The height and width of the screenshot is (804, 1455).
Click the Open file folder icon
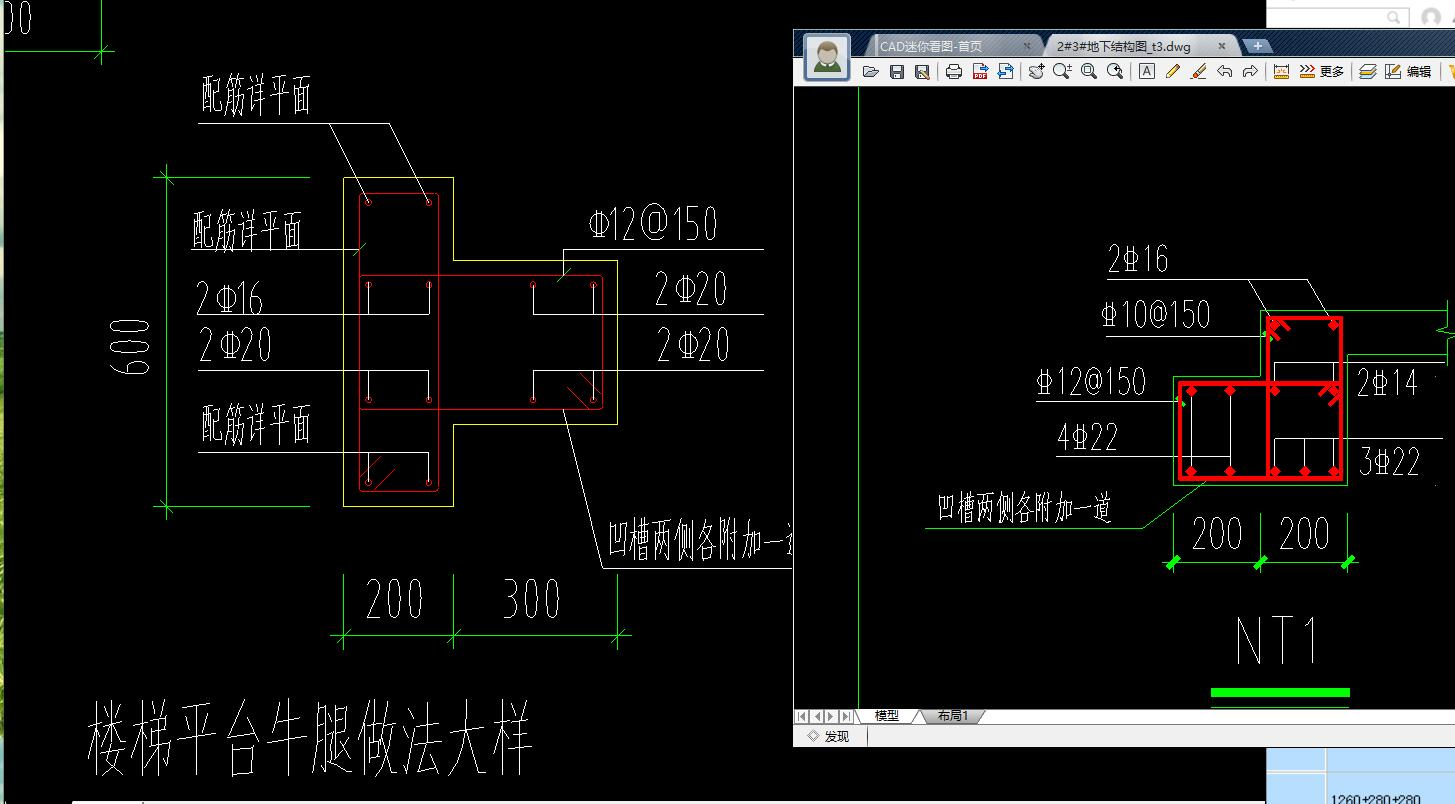(871, 71)
